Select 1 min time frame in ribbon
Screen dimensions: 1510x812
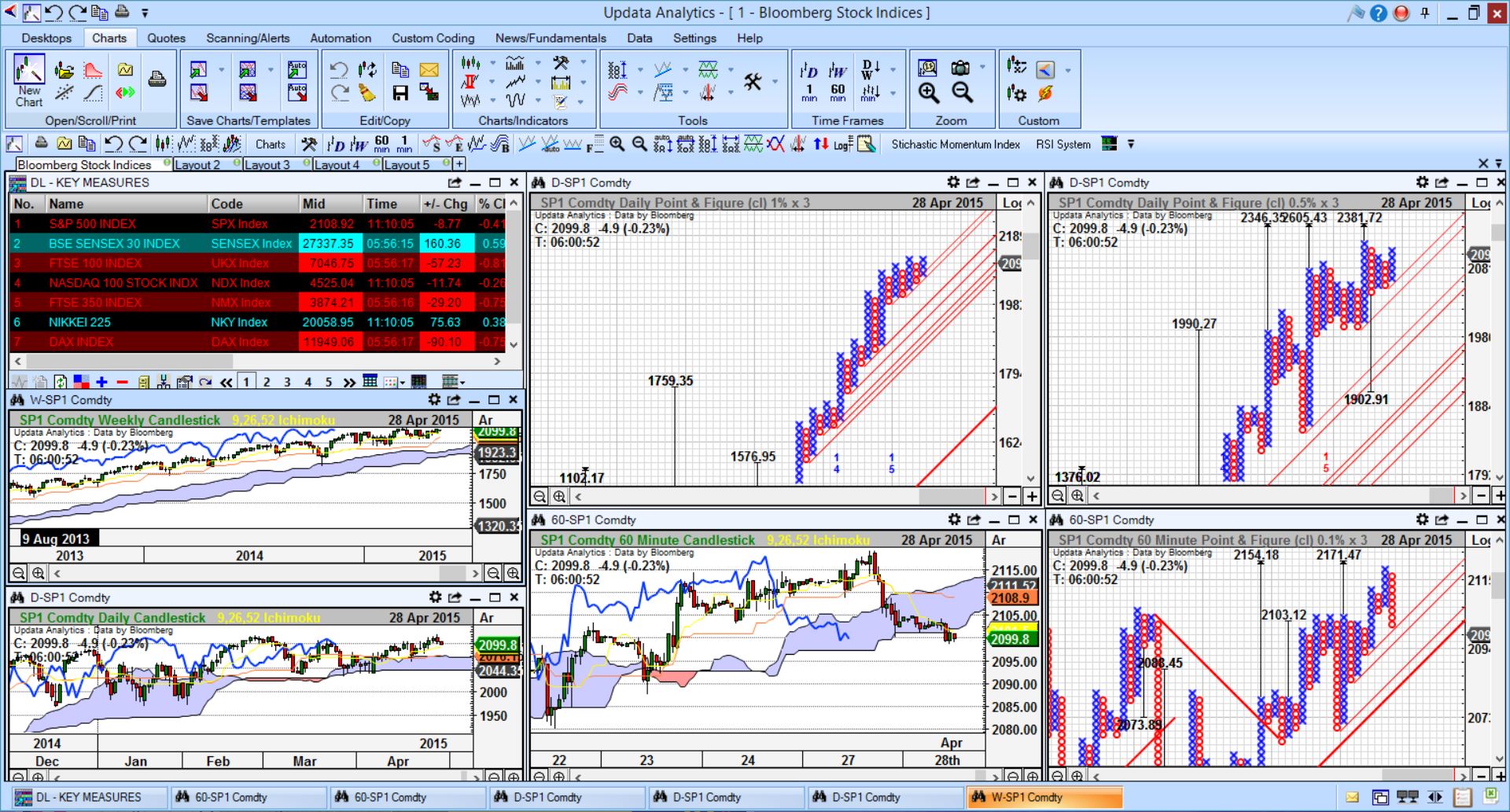click(x=808, y=94)
